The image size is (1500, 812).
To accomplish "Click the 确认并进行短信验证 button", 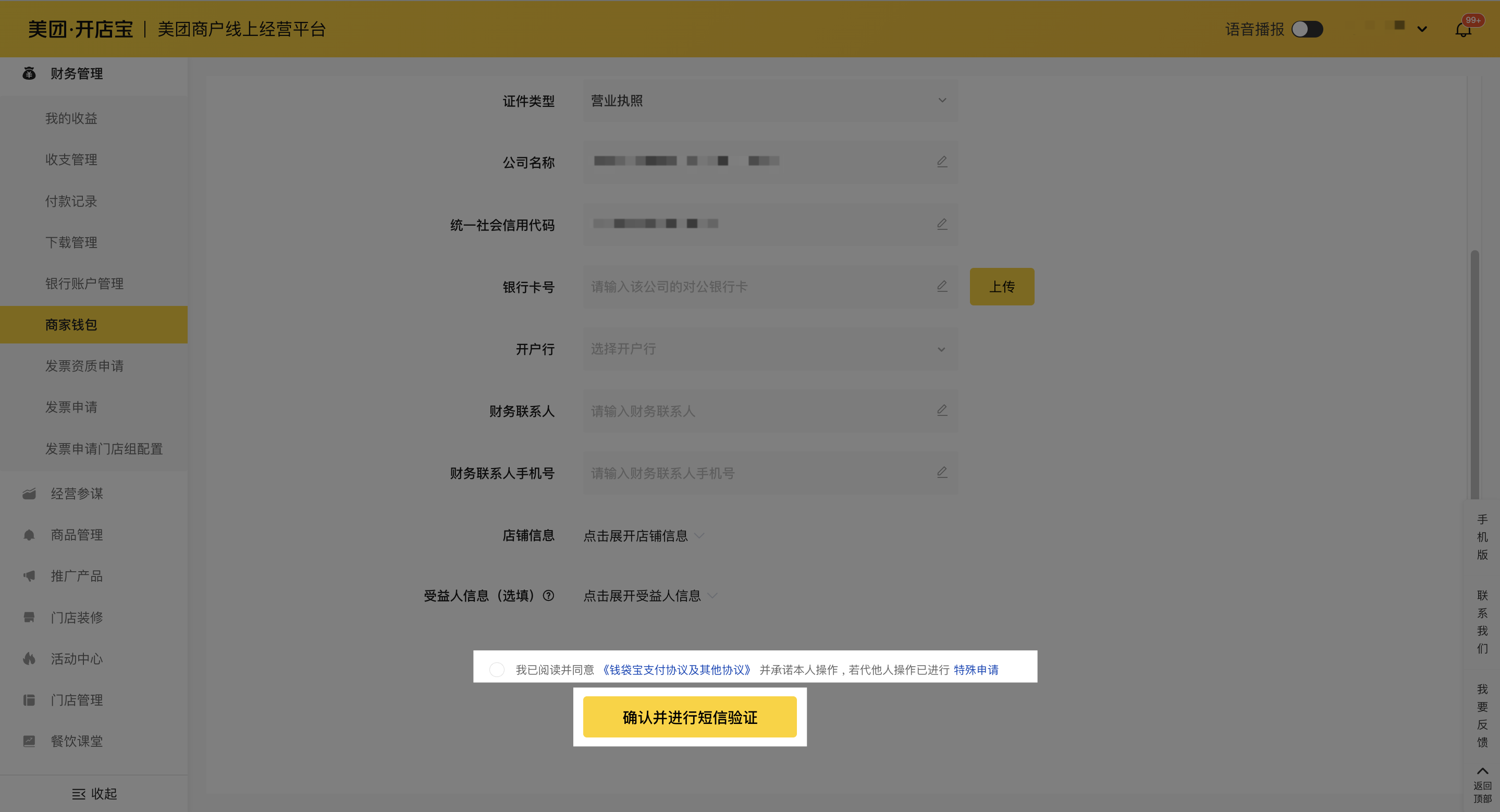I will pos(690,717).
